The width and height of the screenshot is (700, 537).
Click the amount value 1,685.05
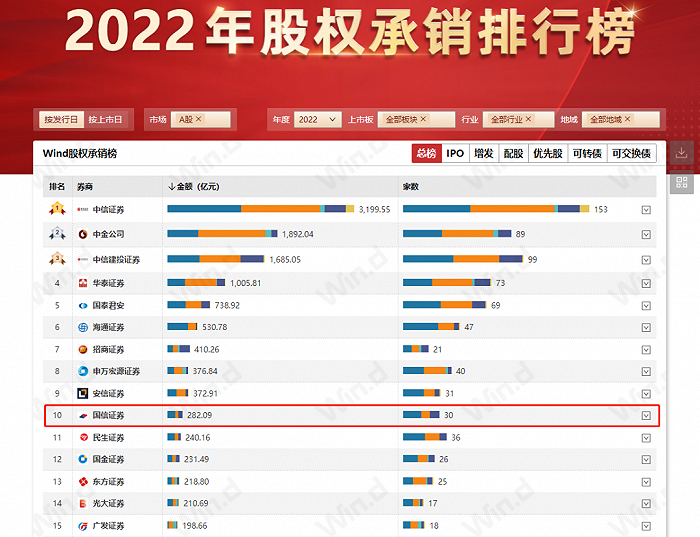click(x=285, y=259)
